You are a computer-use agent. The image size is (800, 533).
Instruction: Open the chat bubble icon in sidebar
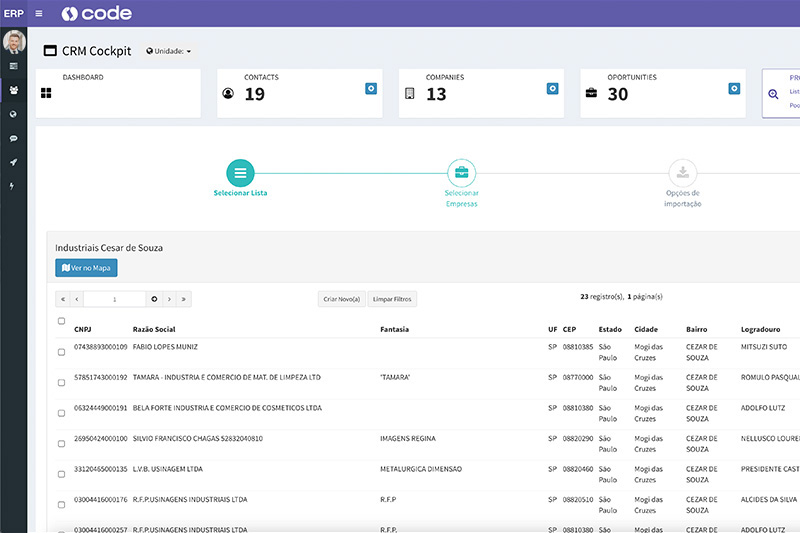[x=13, y=138]
